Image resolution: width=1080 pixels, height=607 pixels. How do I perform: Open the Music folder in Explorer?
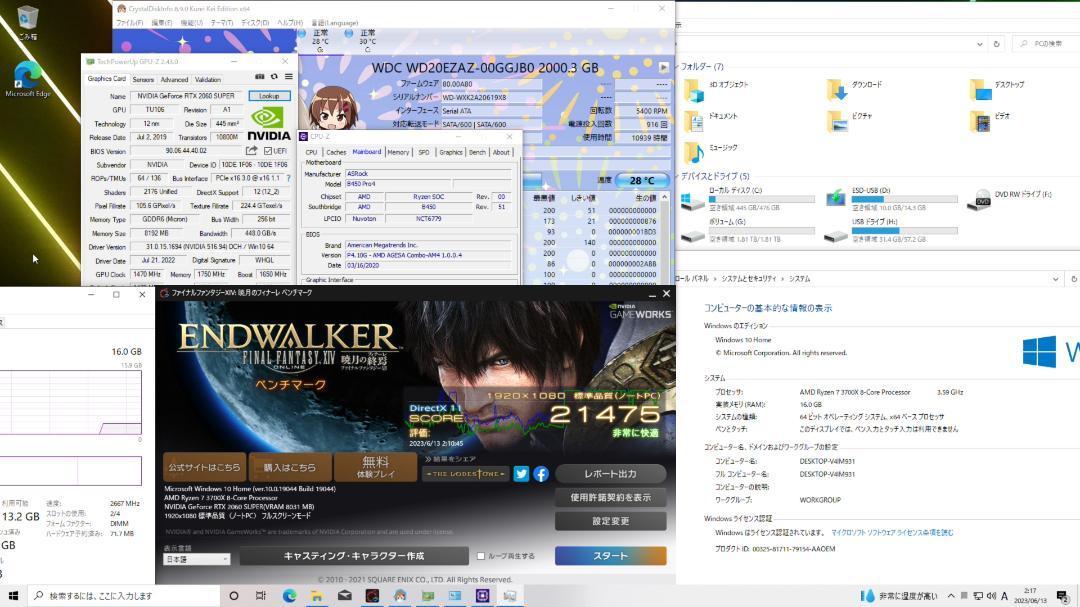point(712,152)
